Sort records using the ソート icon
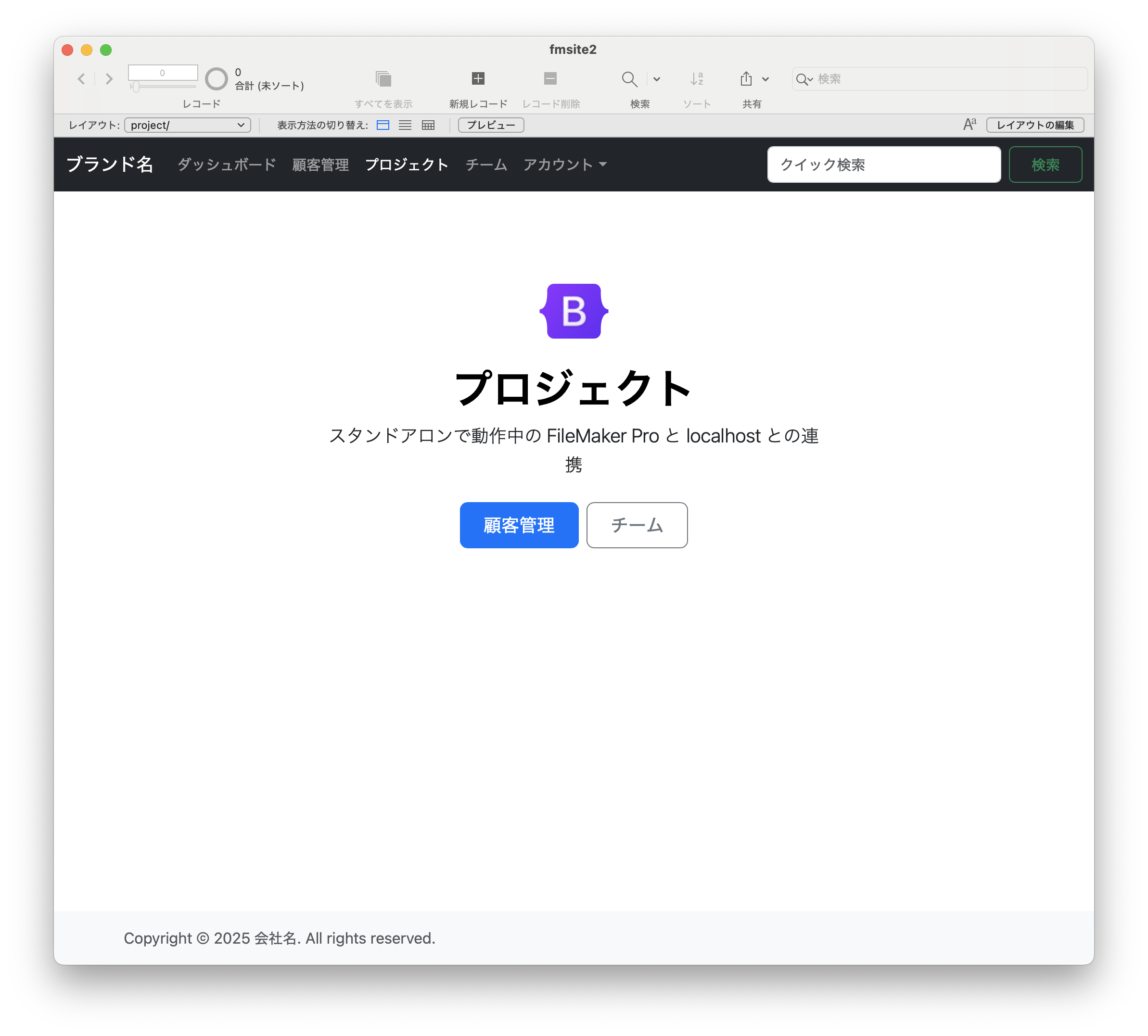 pyautogui.click(x=696, y=79)
